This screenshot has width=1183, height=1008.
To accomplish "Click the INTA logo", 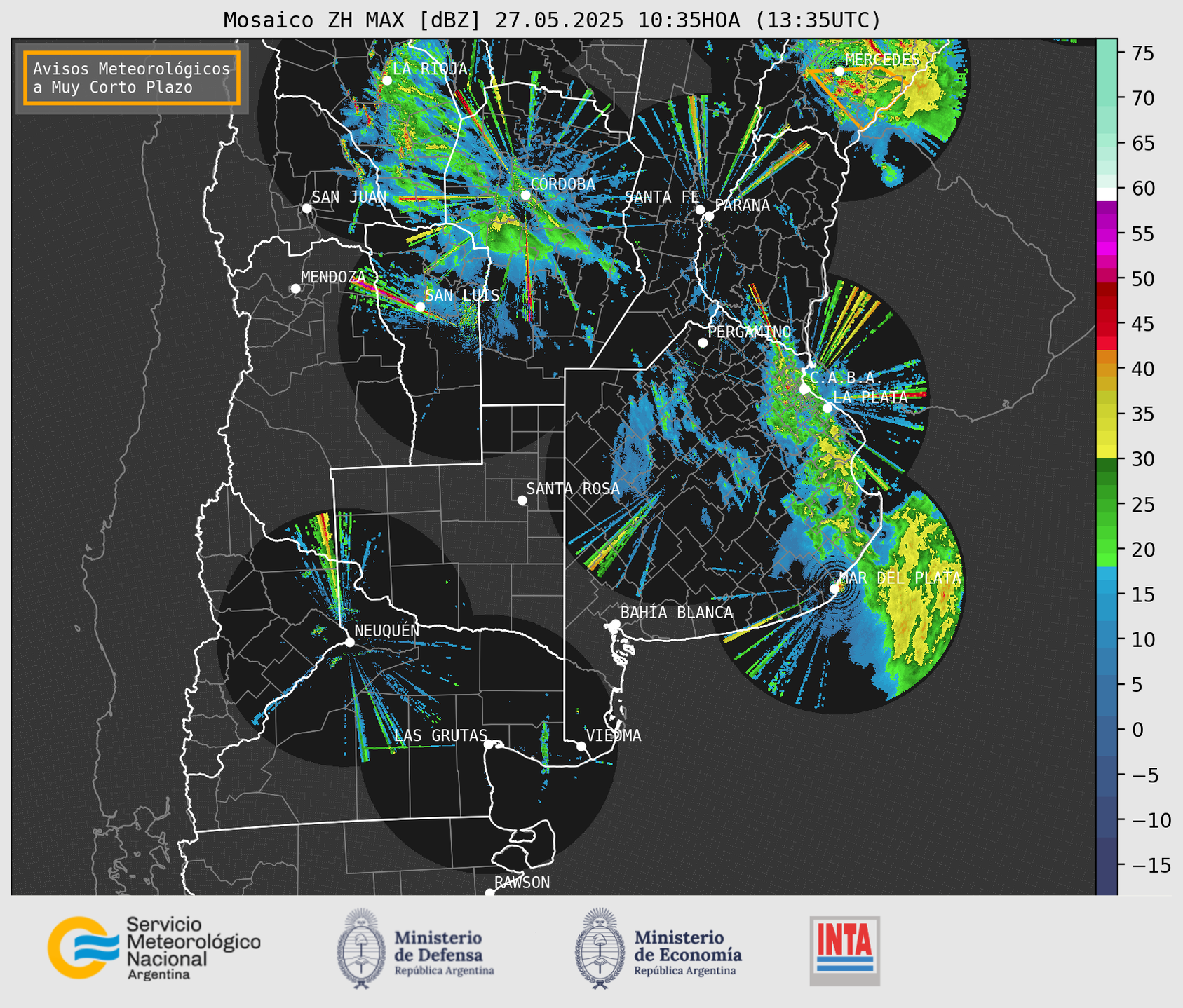I will 845,951.
